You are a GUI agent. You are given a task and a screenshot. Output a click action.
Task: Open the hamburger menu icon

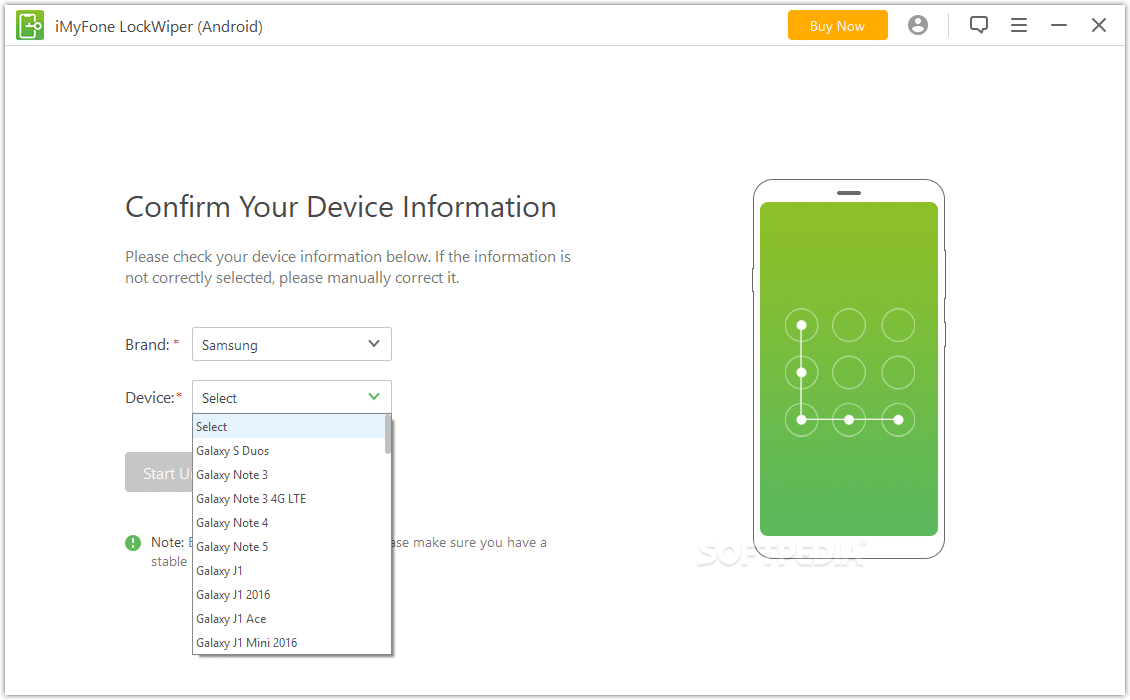[x=1019, y=26]
